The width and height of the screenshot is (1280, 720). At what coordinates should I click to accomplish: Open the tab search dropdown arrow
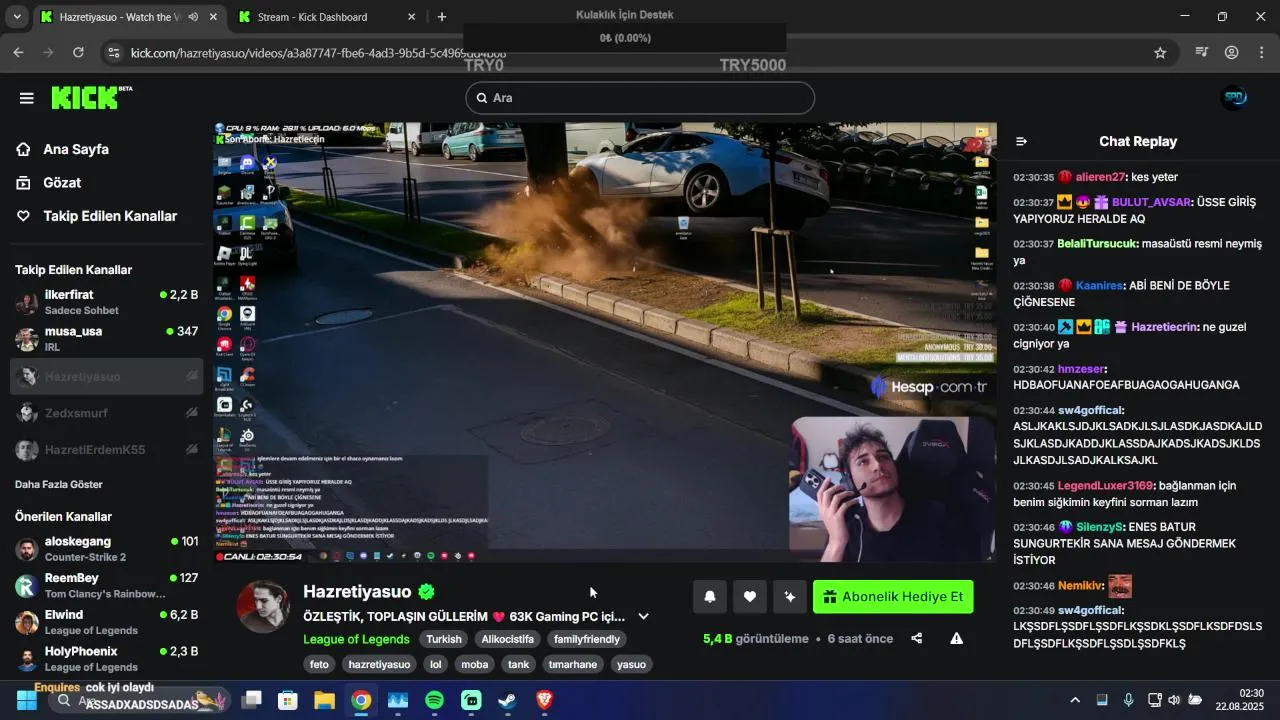click(16, 17)
